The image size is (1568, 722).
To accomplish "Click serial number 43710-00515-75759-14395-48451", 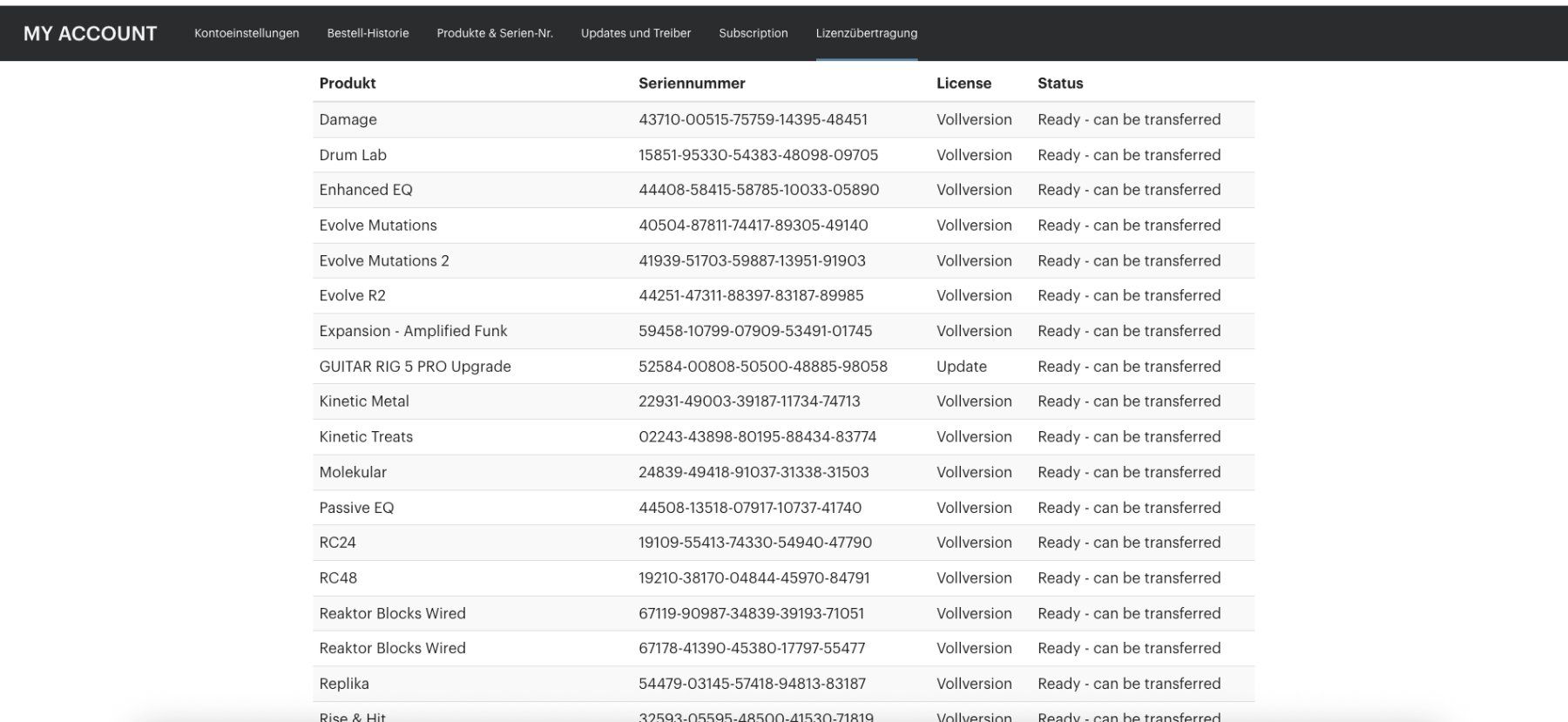I will (753, 119).
